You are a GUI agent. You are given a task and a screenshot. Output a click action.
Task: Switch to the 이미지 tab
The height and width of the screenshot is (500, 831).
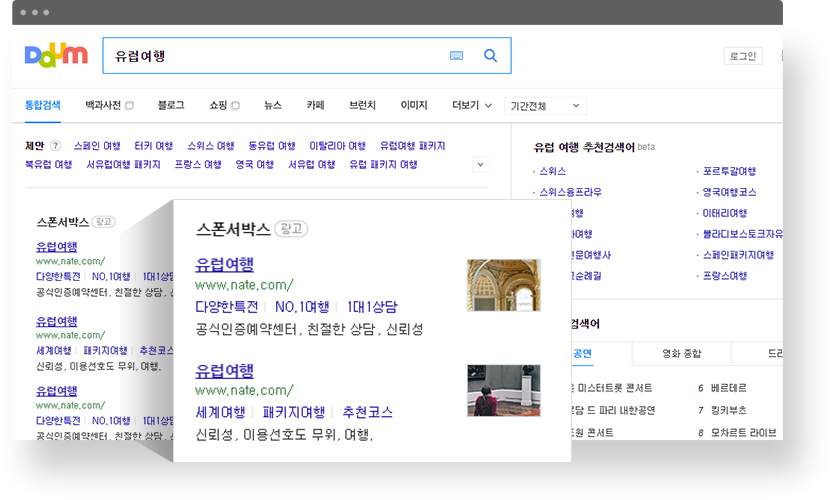click(414, 105)
